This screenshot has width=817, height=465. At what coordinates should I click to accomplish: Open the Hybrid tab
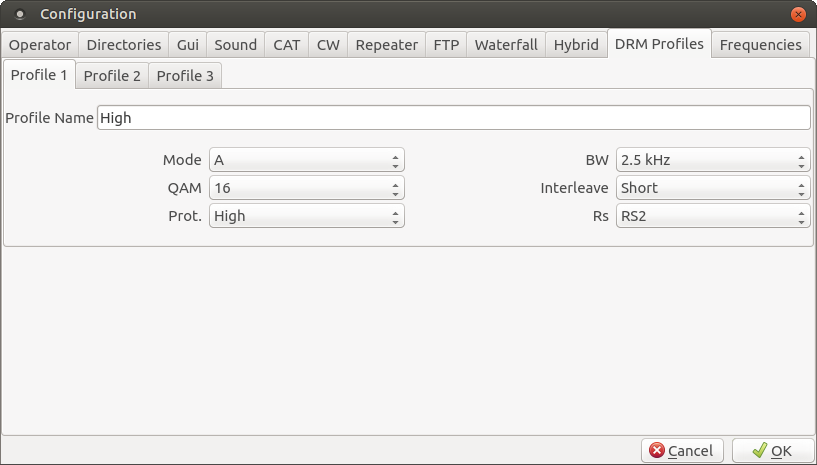[x=576, y=45]
